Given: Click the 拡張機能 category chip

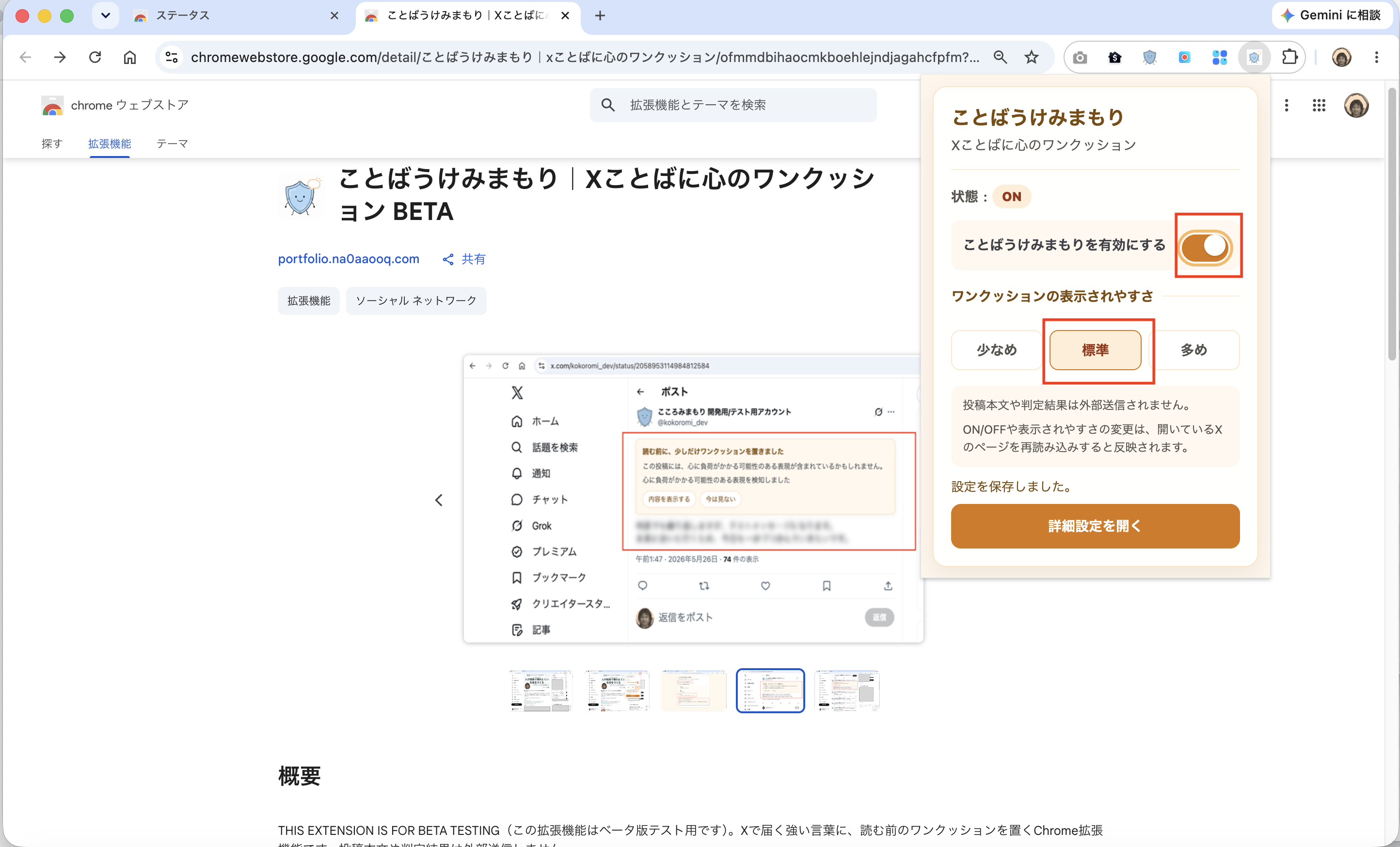Looking at the screenshot, I should coord(308,300).
